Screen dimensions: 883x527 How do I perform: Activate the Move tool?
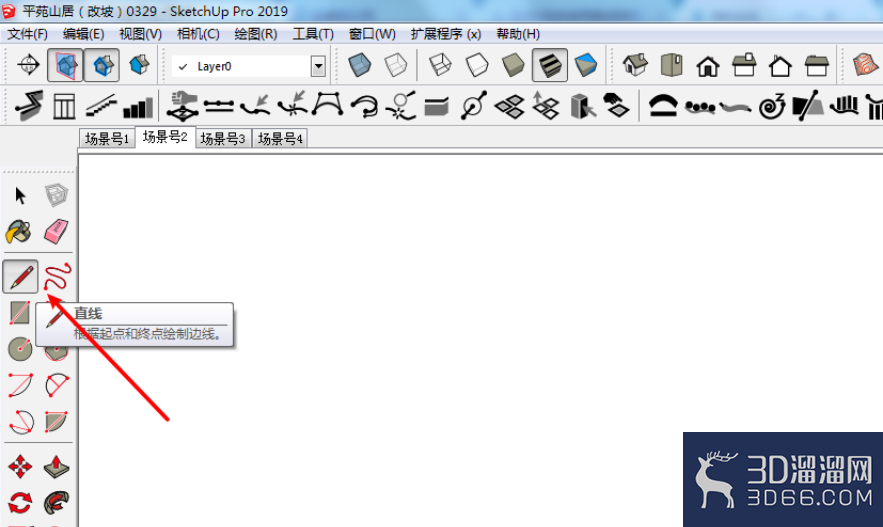(20, 467)
